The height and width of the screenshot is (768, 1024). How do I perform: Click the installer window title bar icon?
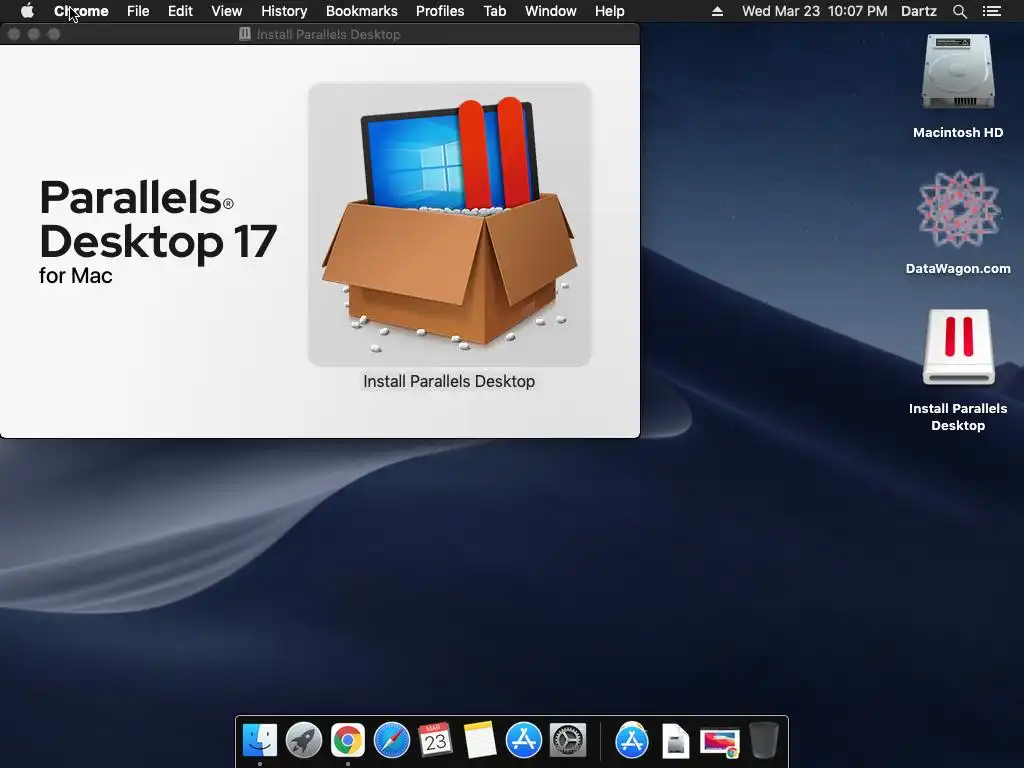coord(245,34)
